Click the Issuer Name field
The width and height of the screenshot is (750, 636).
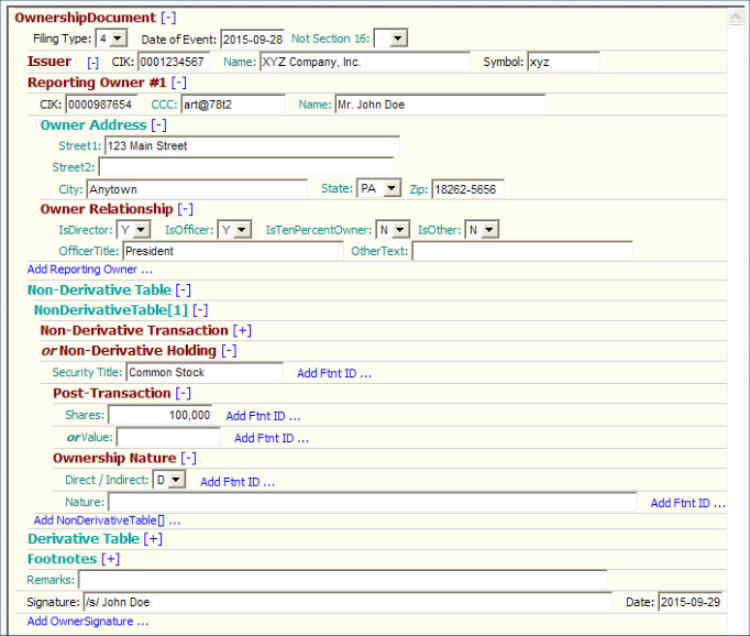coord(364,62)
